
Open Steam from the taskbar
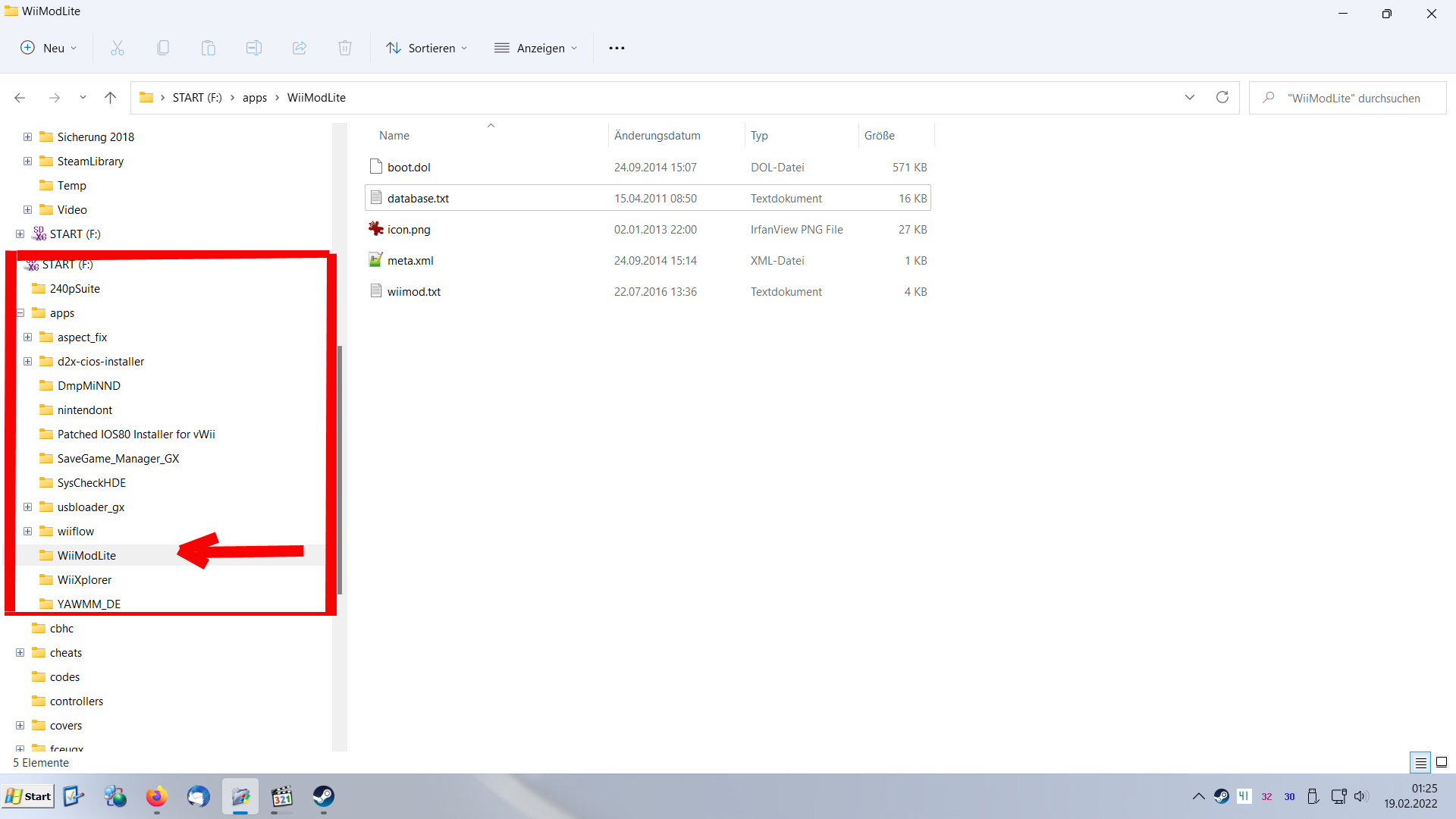[324, 796]
